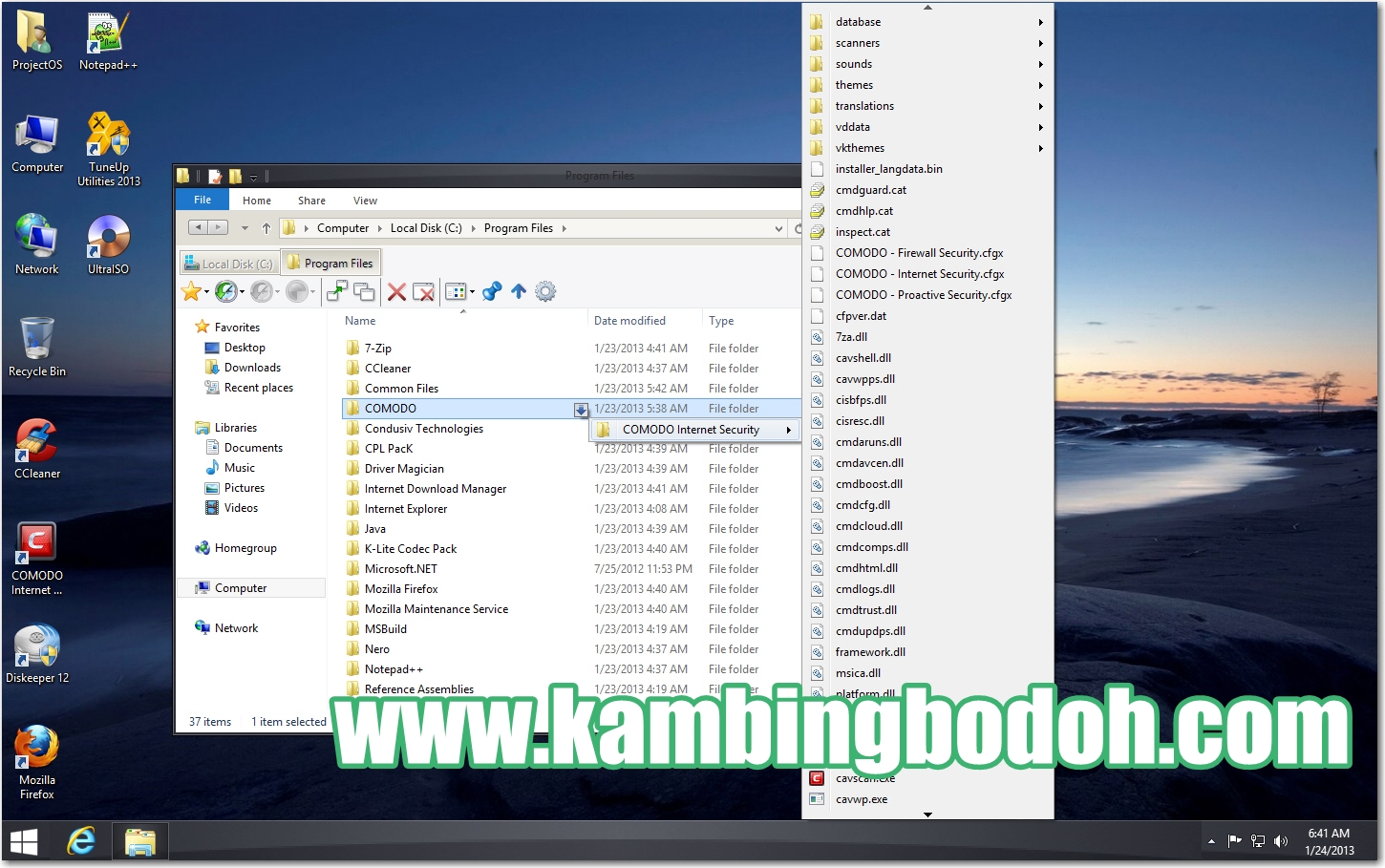Viewport: 1385px width, 868px height.
Task: Click breadcrumb arrow after Program Files
Action: [x=564, y=228]
